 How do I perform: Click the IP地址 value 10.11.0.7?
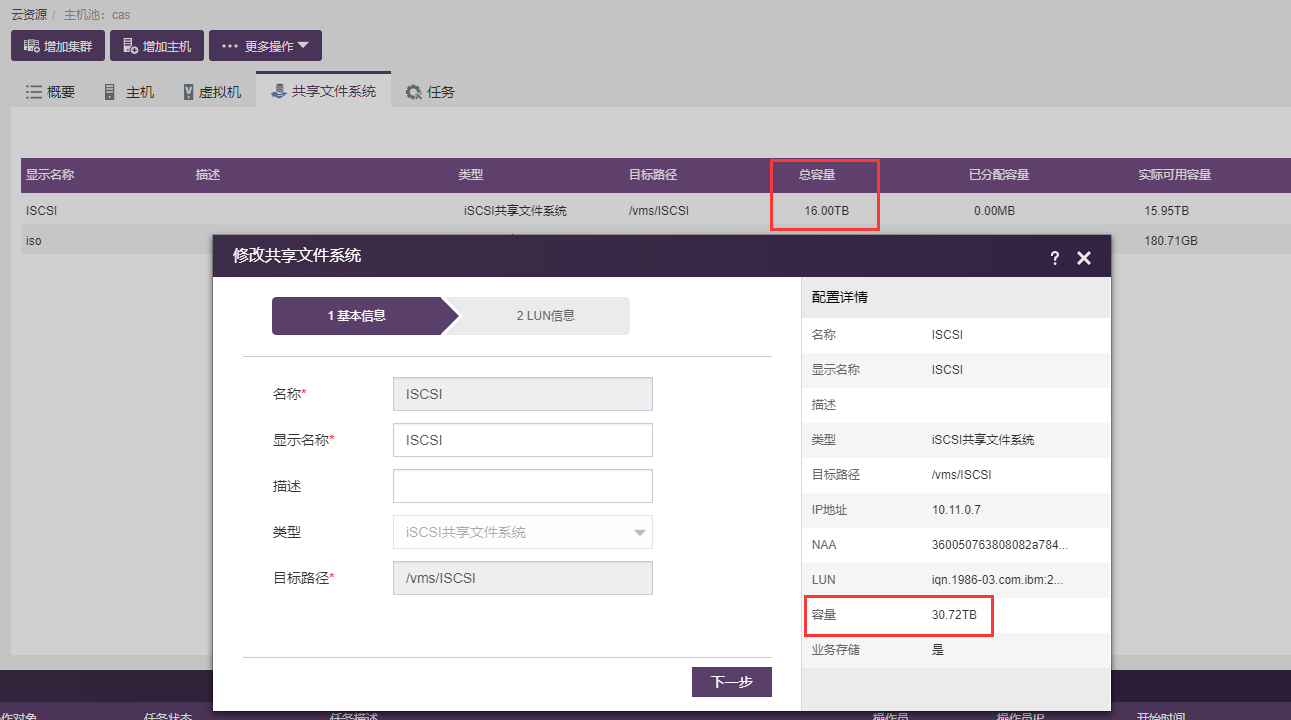tap(956, 510)
